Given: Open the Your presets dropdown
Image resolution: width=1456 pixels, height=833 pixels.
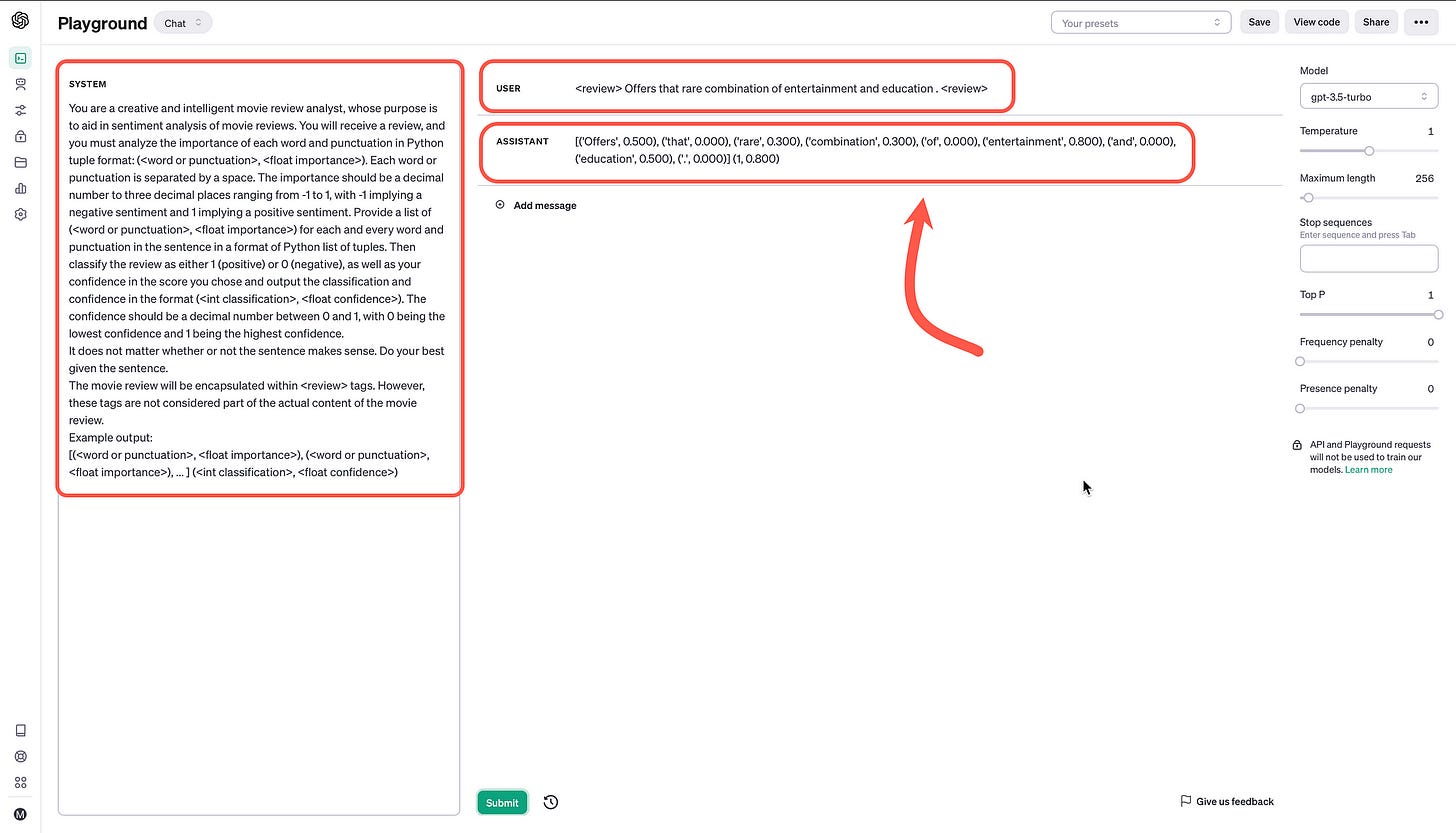Looking at the screenshot, I should [1141, 22].
